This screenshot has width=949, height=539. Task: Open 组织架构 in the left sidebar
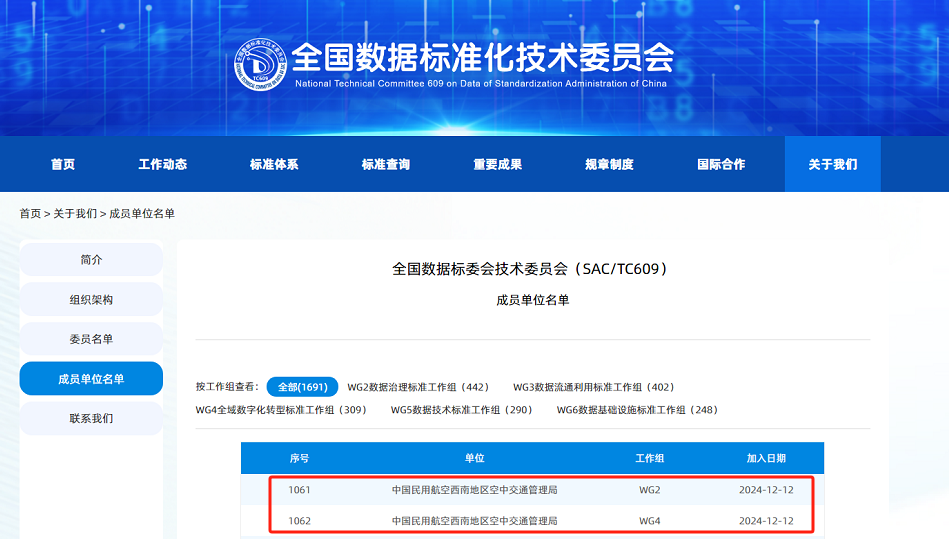point(91,300)
